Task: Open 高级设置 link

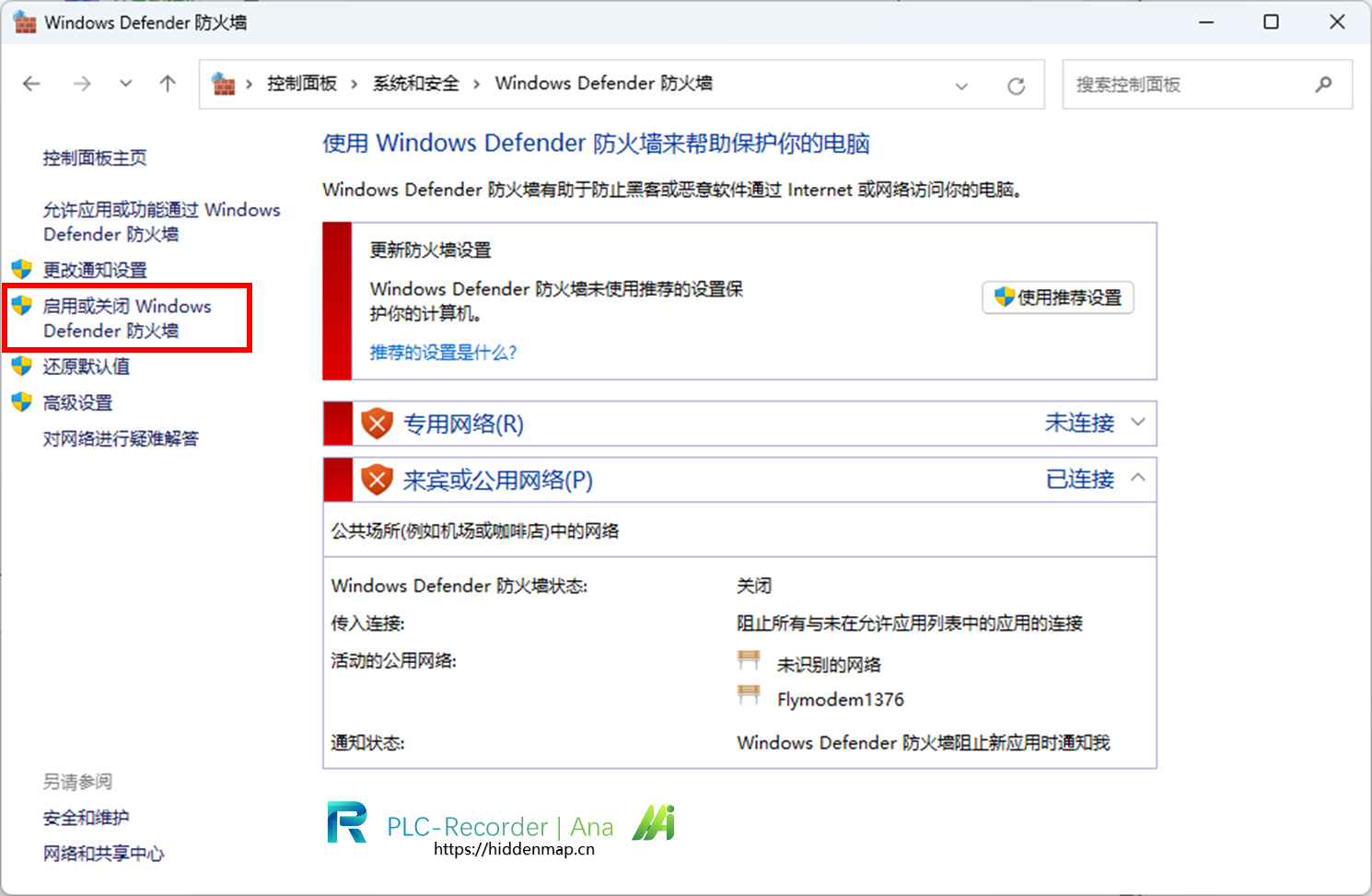Action: 77,402
